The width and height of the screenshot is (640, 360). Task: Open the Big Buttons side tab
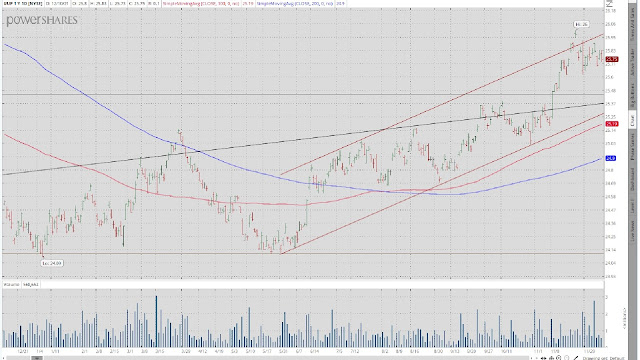[632, 96]
